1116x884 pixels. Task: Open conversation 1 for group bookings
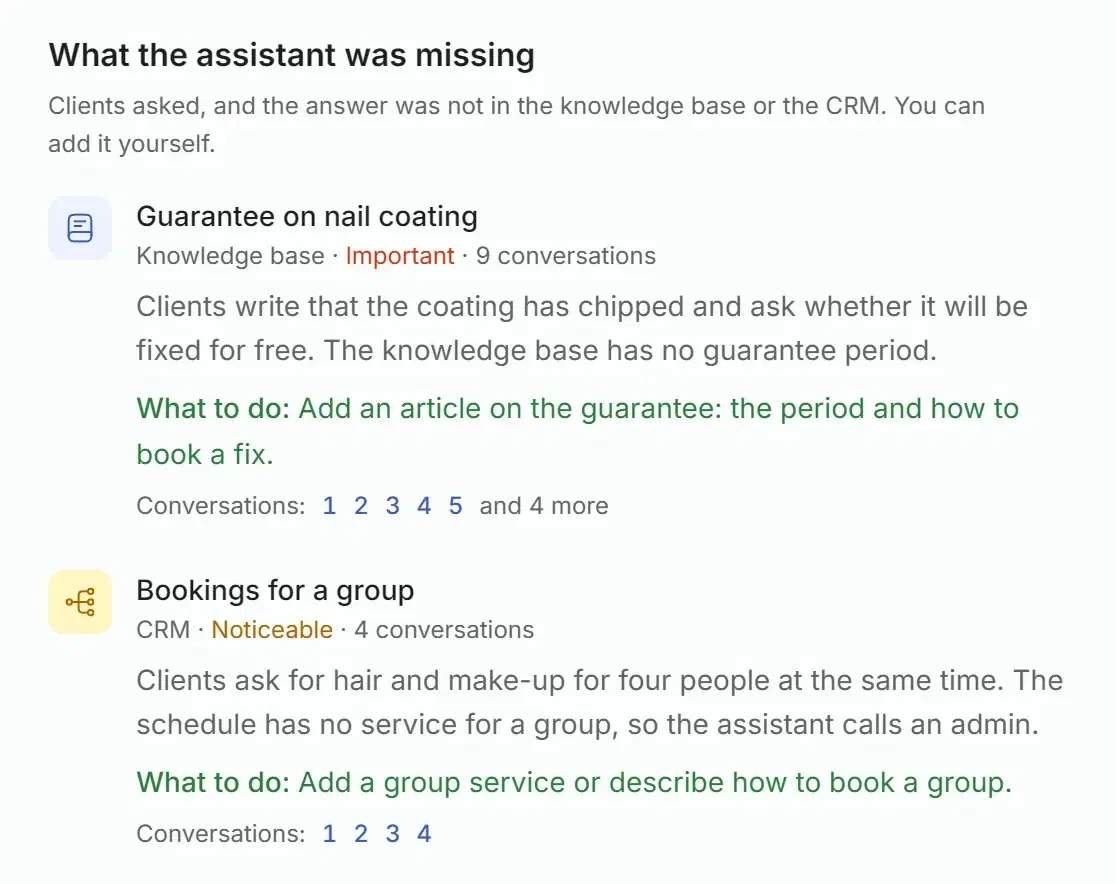click(329, 833)
